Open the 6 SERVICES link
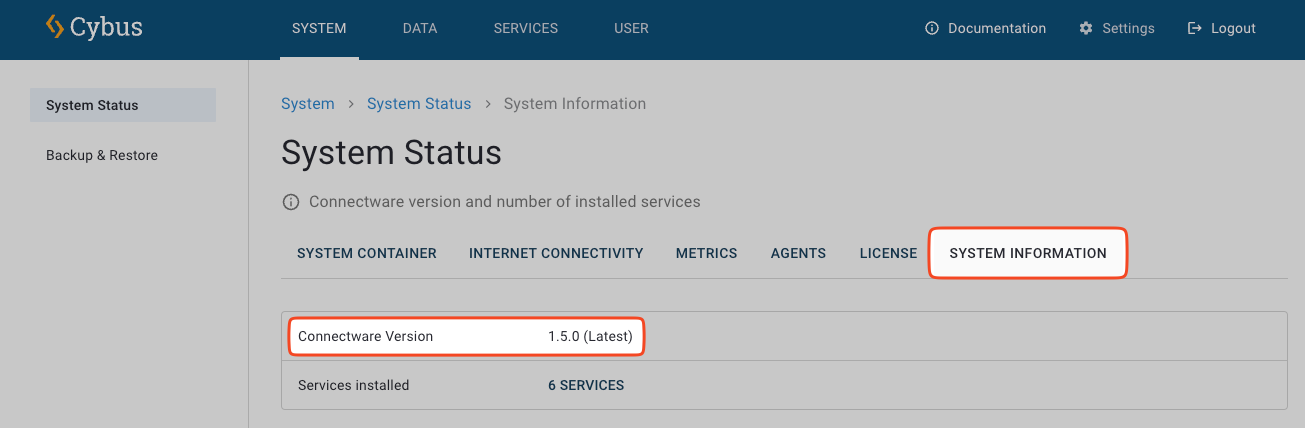Screen dimensions: 1305x428 tap(586, 386)
